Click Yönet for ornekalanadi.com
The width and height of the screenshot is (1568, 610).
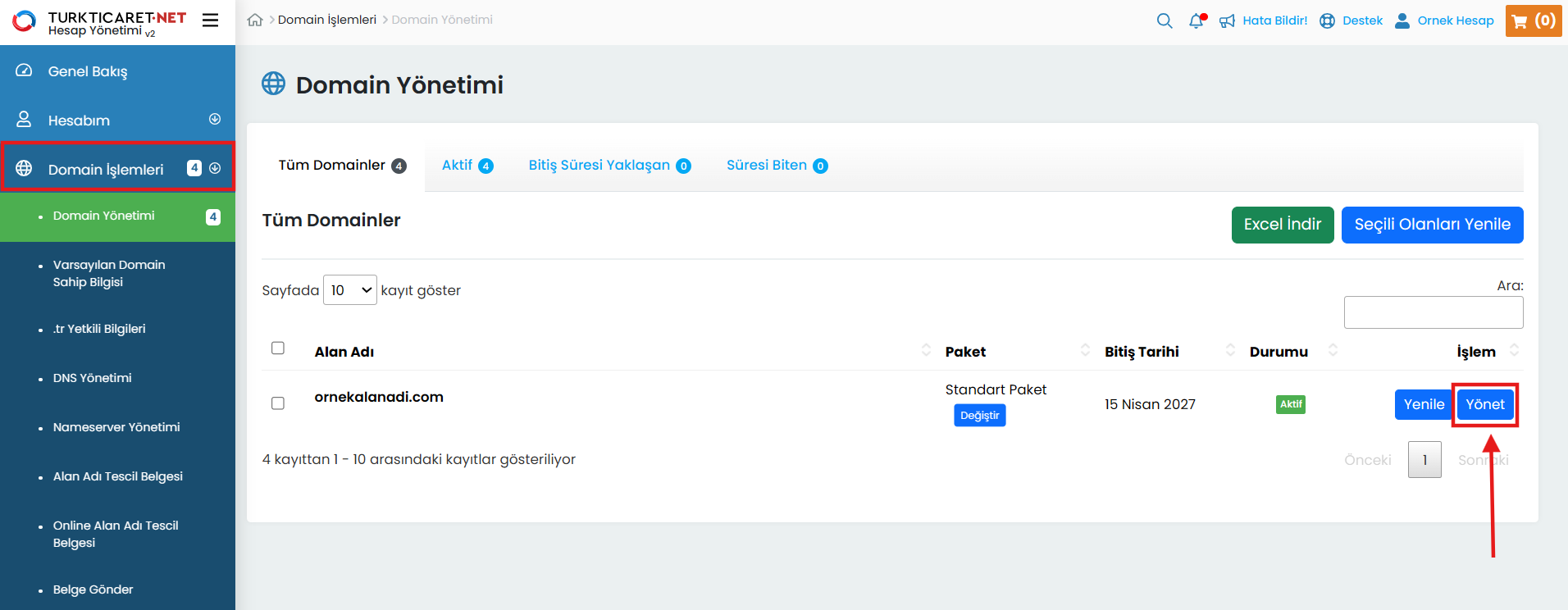click(x=1484, y=404)
